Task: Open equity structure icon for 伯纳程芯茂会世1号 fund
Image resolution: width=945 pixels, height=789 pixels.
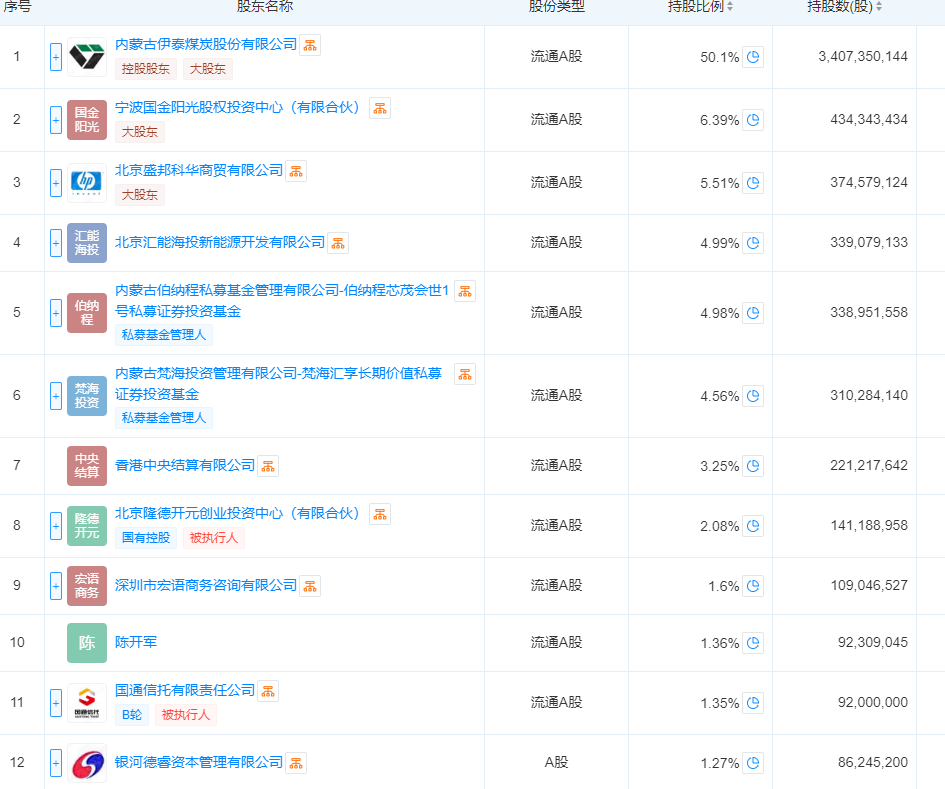Action: click(x=465, y=292)
